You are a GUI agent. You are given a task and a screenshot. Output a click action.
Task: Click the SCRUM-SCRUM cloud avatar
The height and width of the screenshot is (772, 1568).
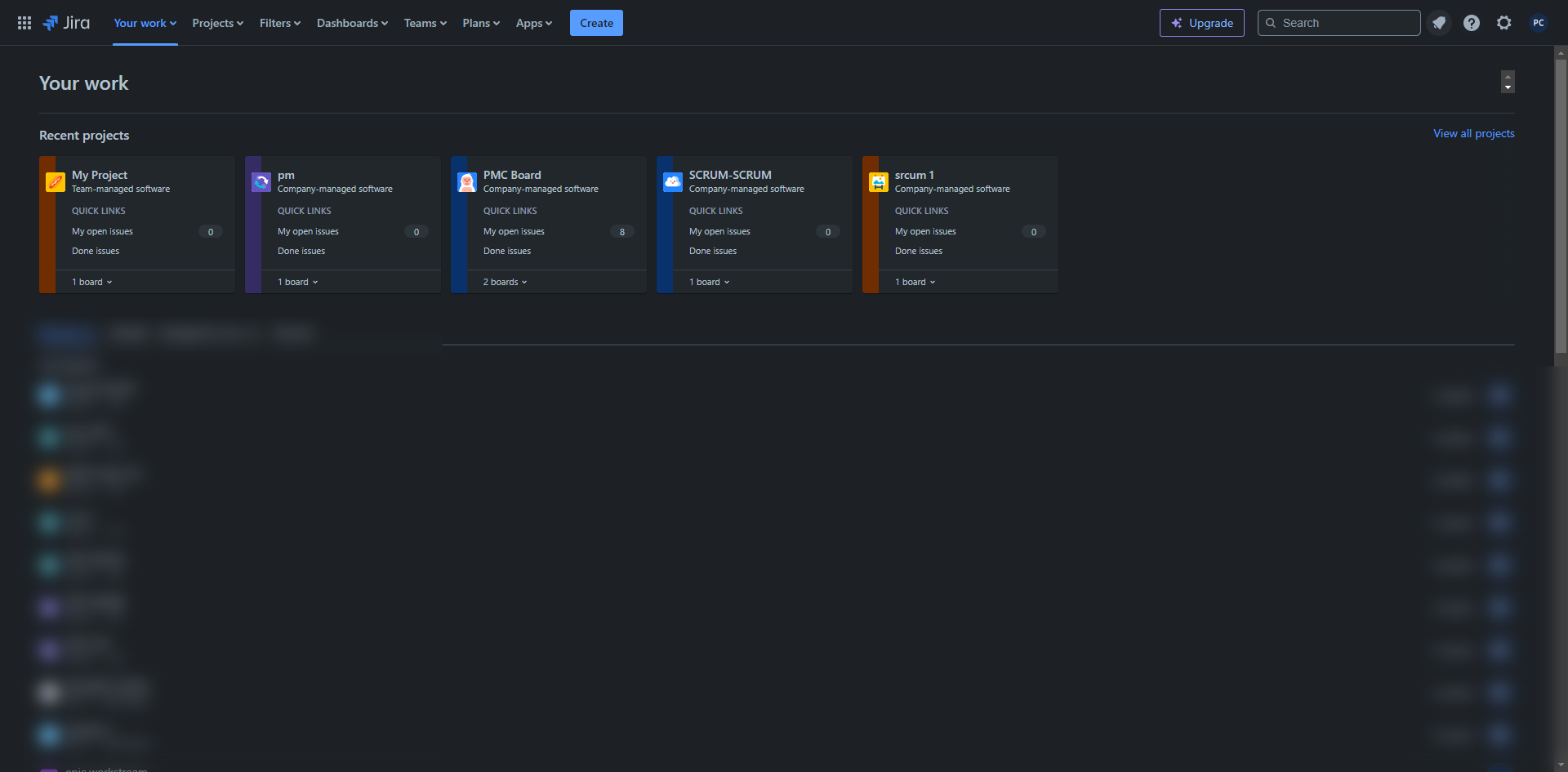point(673,182)
